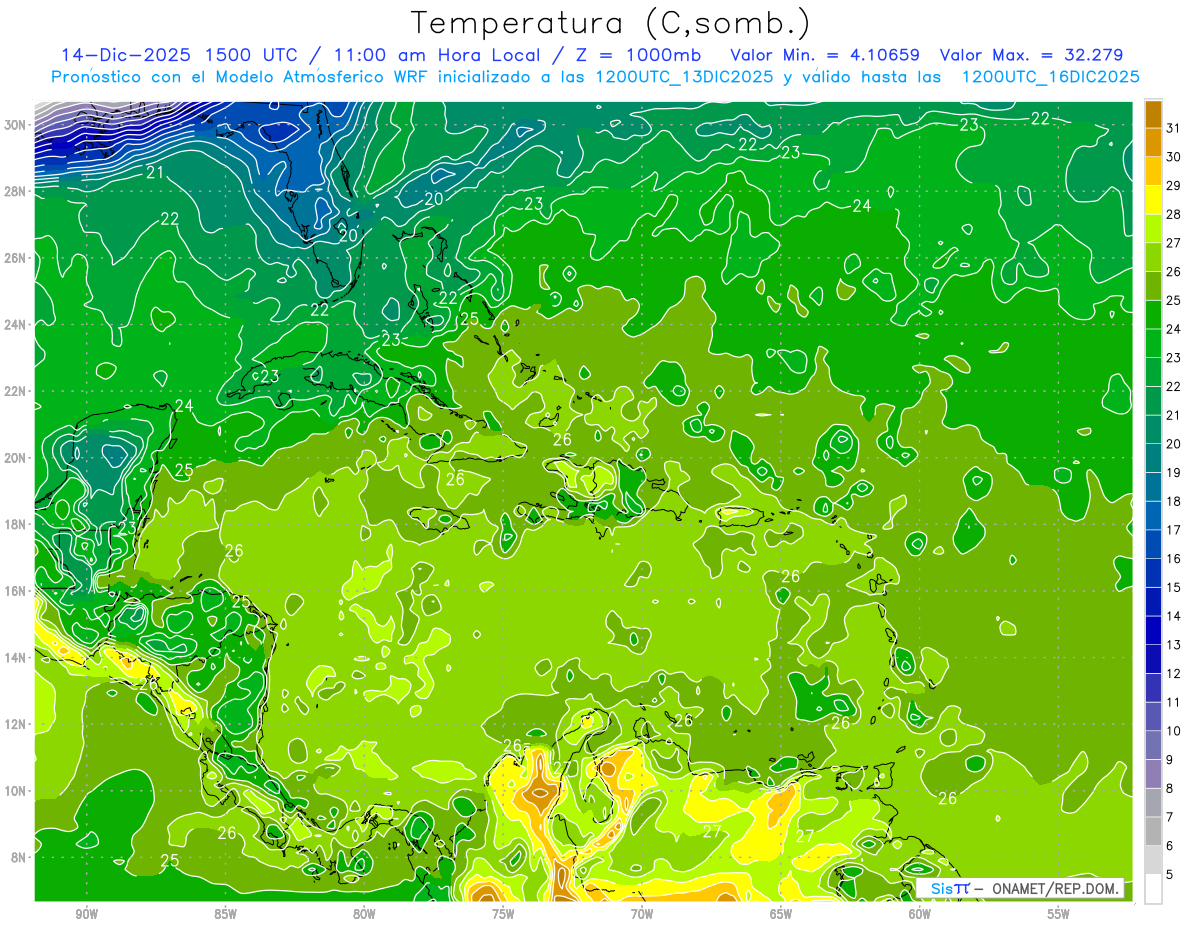
Task: Click the 70W longitude axis label
Action: 642,914
